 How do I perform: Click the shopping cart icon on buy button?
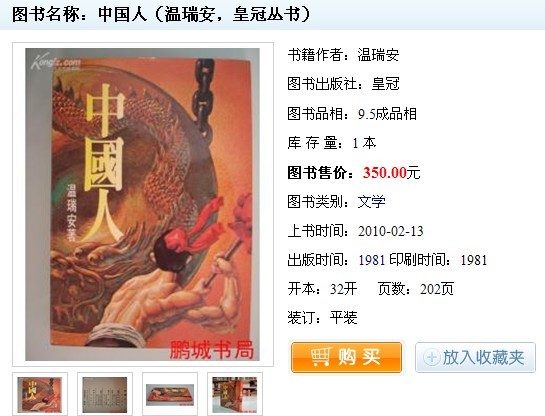click(x=321, y=357)
